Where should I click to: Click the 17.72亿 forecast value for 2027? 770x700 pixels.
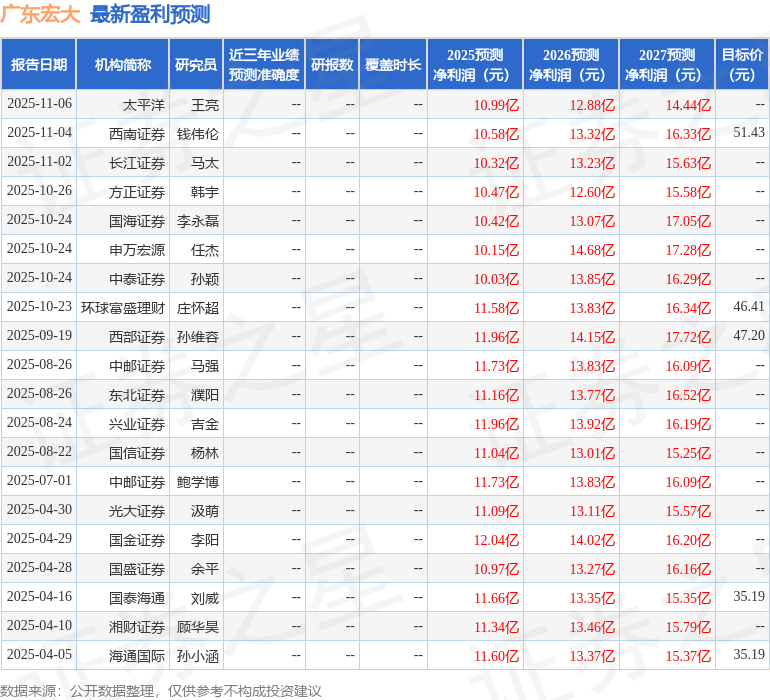coord(688,337)
